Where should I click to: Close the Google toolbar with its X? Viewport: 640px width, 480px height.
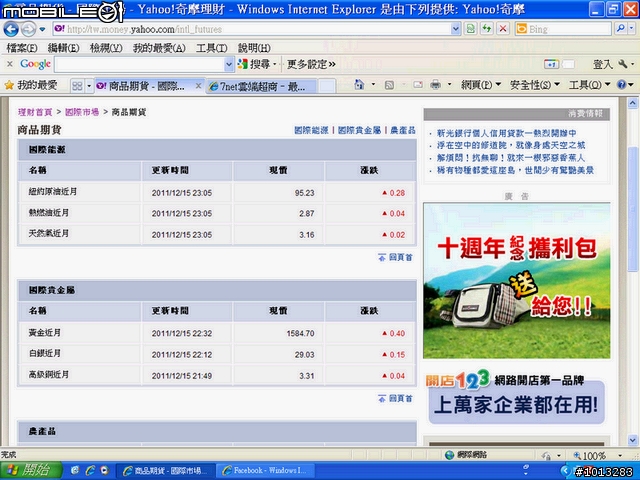click(x=10, y=64)
